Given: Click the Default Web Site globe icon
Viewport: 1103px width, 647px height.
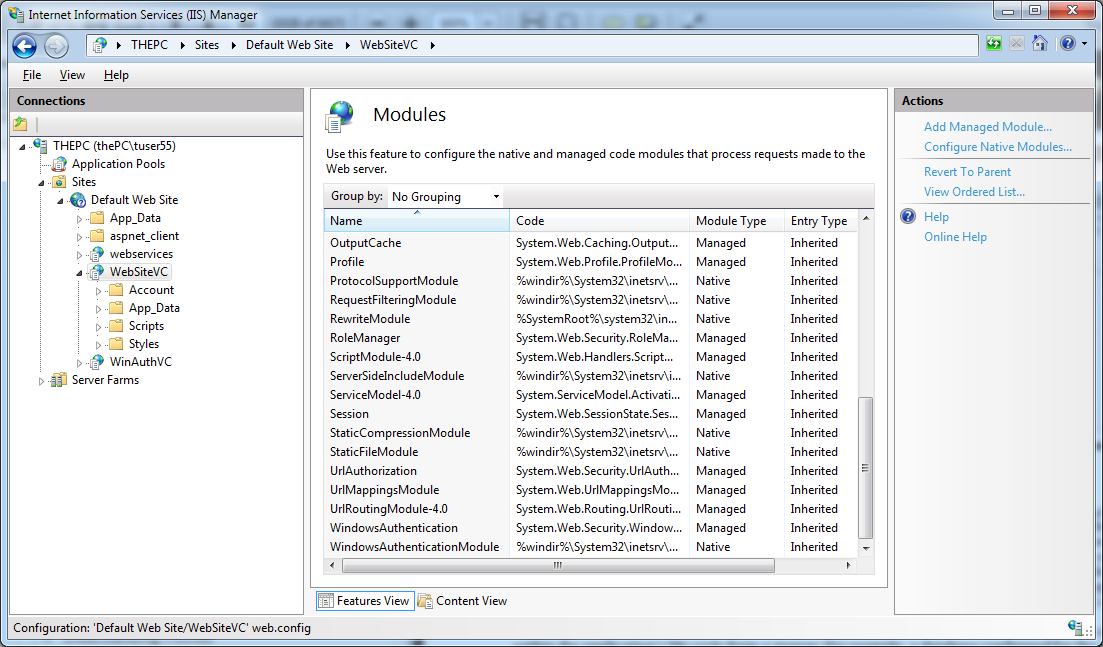Looking at the screenshot, I should (x=78, y=200).
